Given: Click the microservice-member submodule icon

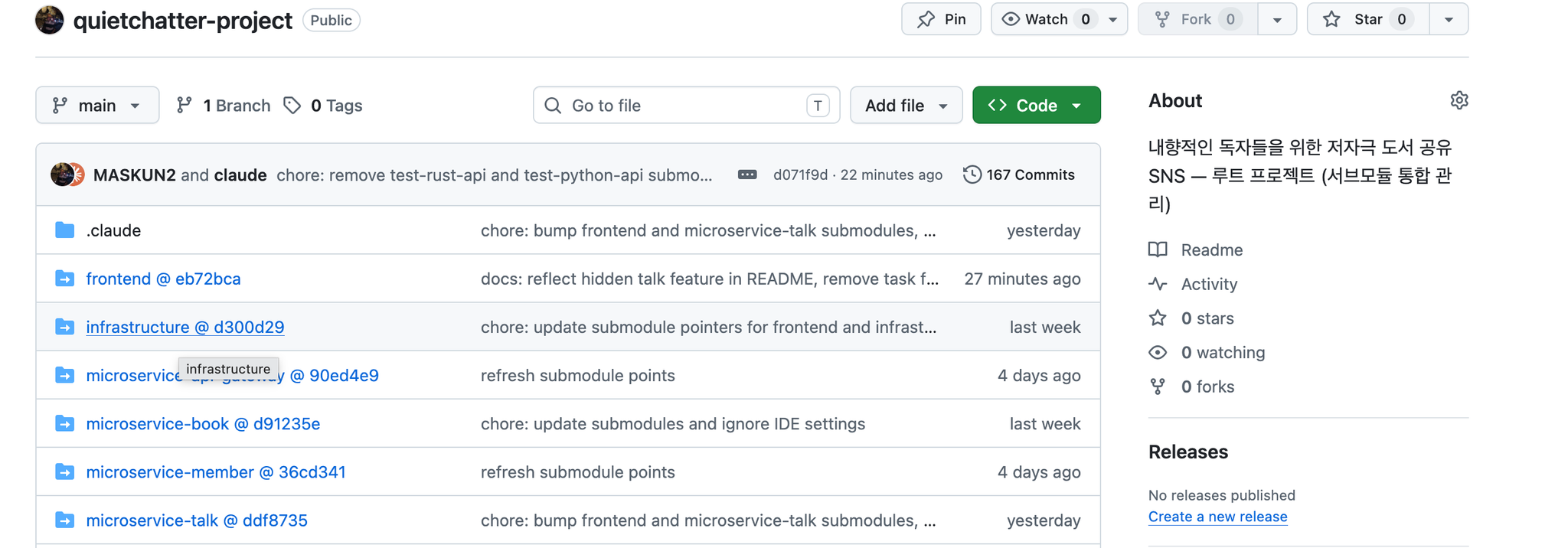Looking at the screenshot, I should pyautogui.click(x=65, y=471).
